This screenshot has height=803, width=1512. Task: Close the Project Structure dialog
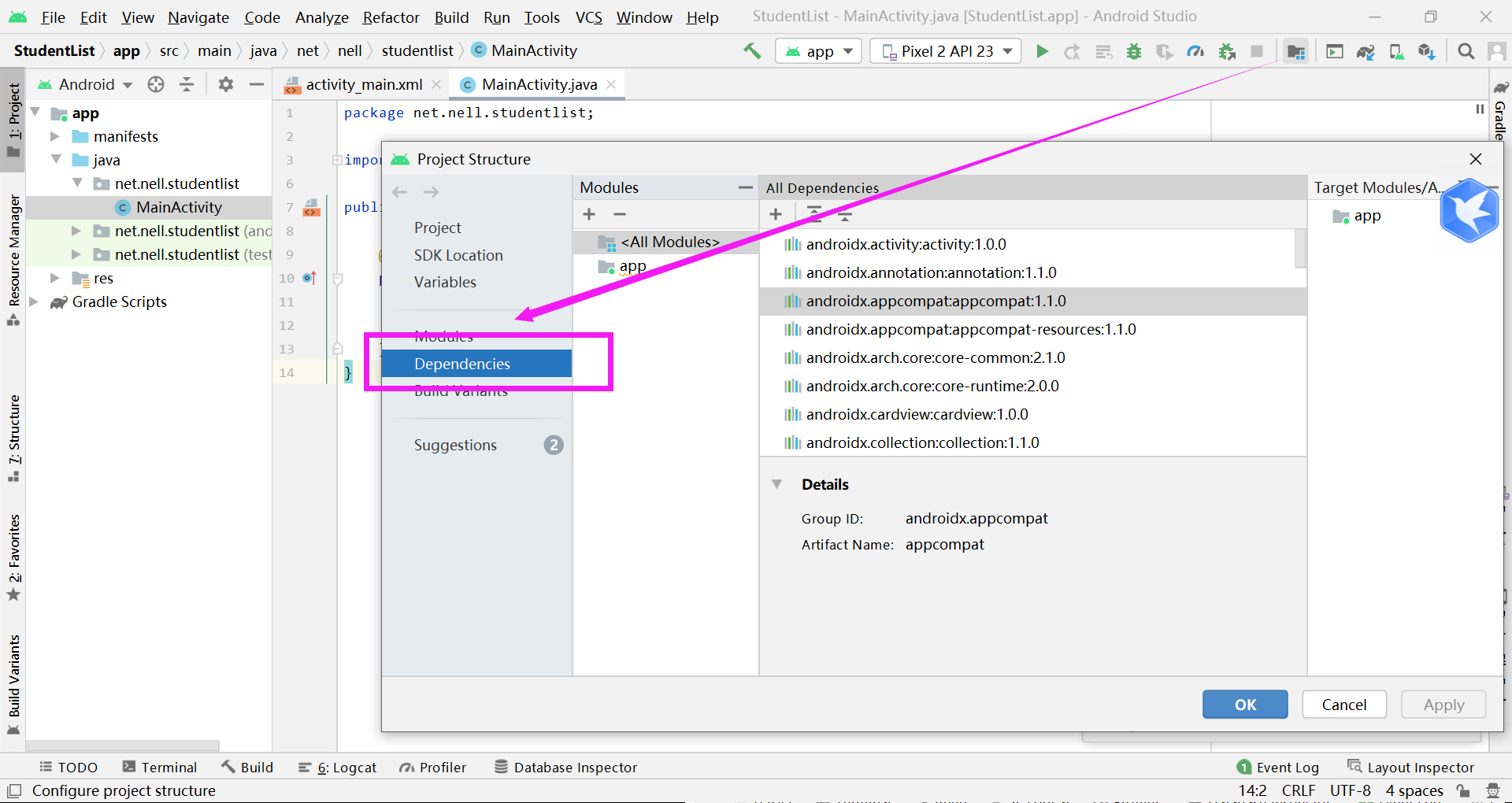point(1476,159)
